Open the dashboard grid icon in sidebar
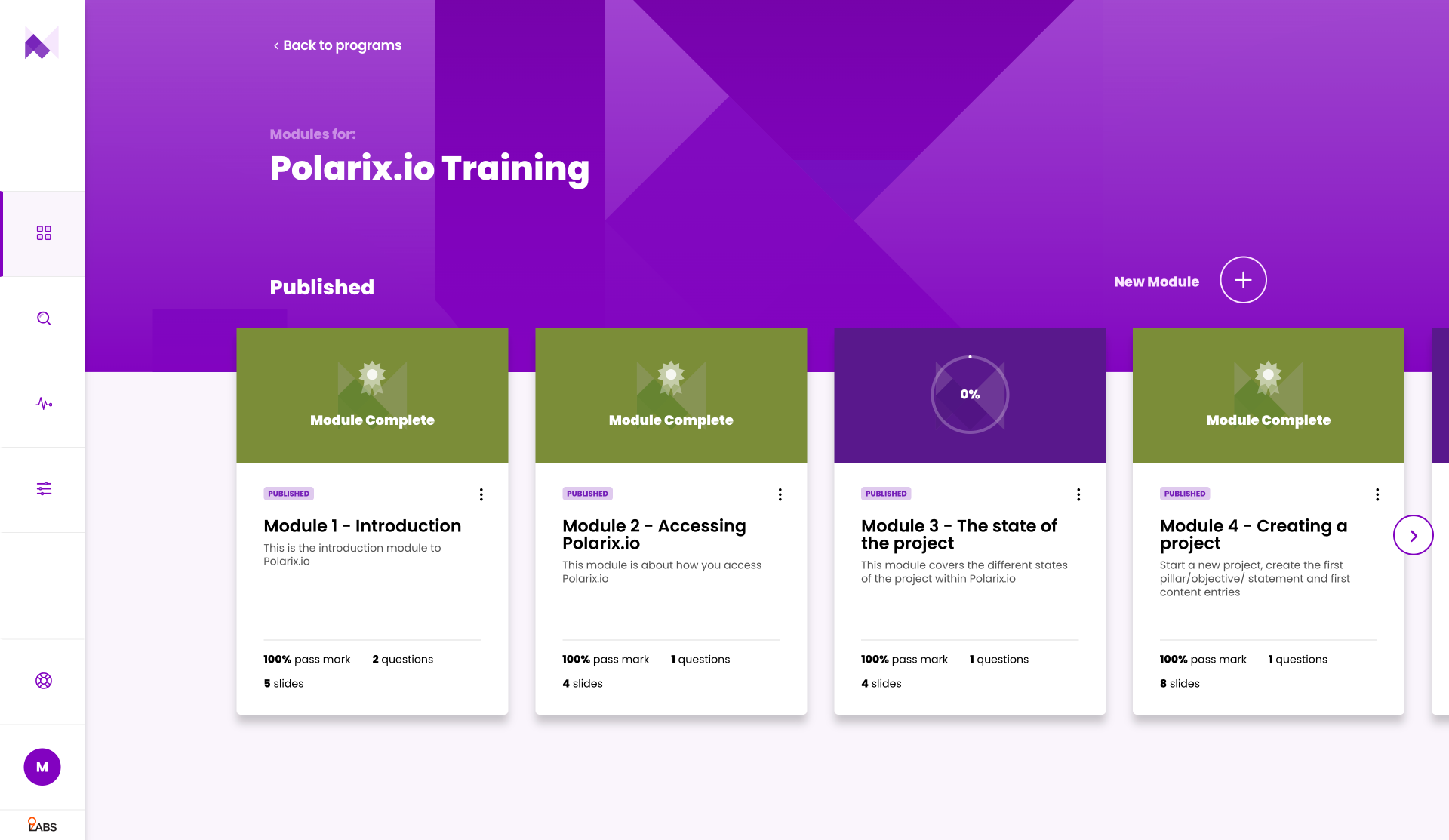This screenshot has height=840, width=1449. tap(44, 233)
